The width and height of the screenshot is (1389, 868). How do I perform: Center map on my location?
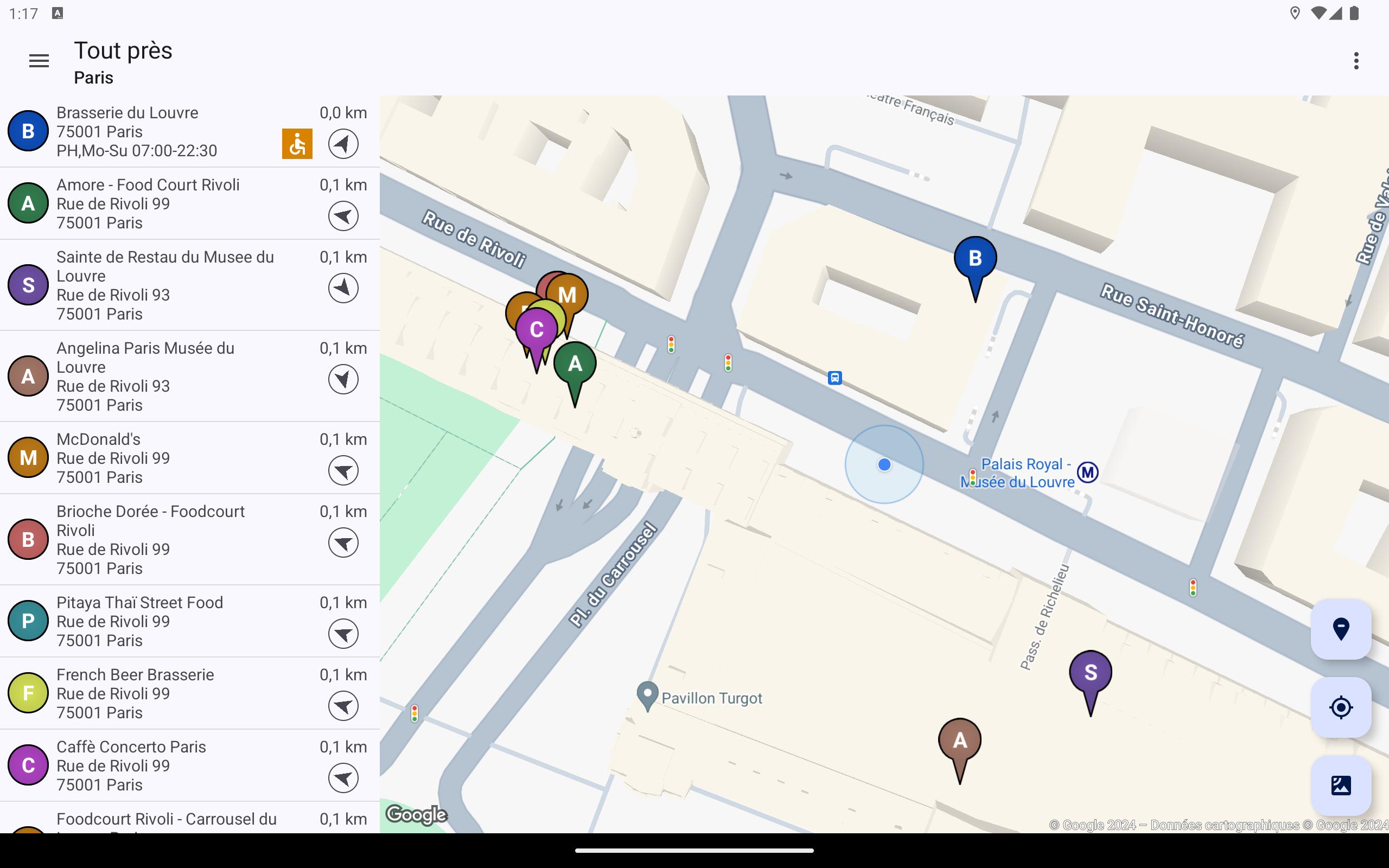[x=1341, y=707]
